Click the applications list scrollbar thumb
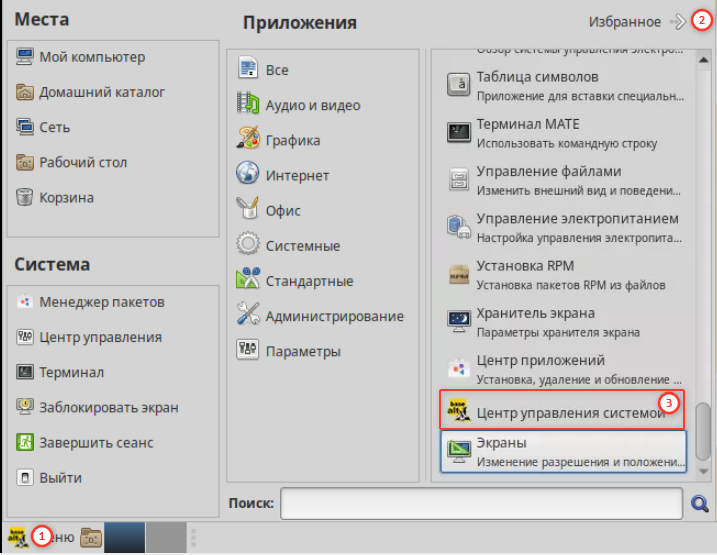717x555 pixels. (x=703, y=431)
